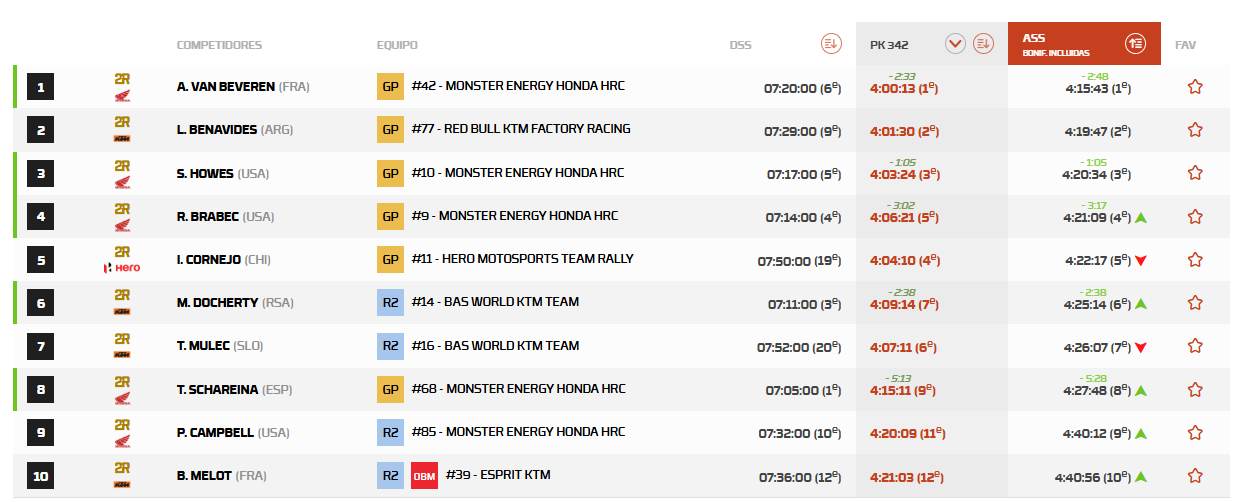Viewport: 1235px width, 502px height.
Task: Toggle favorite star for S. Howes
Action: coord(1194,174)
